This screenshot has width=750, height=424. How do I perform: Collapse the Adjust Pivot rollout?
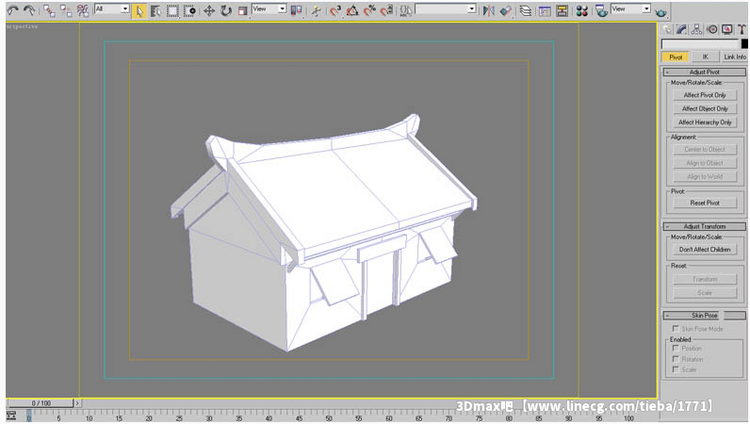[x=704, y=72]
